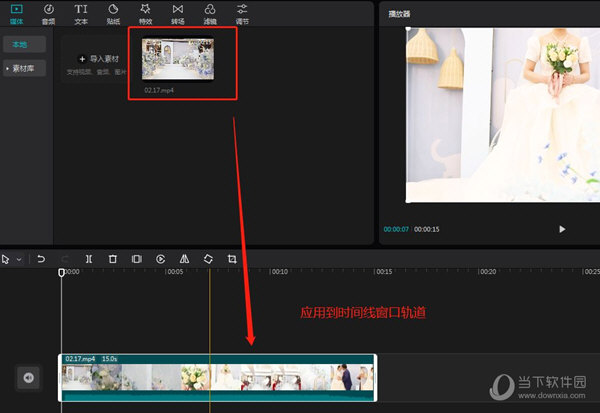The width and height of the screenshot is (600, 413).
Task: Switch to the 文本 (Text) tab
Action: [x=81, y=13]
